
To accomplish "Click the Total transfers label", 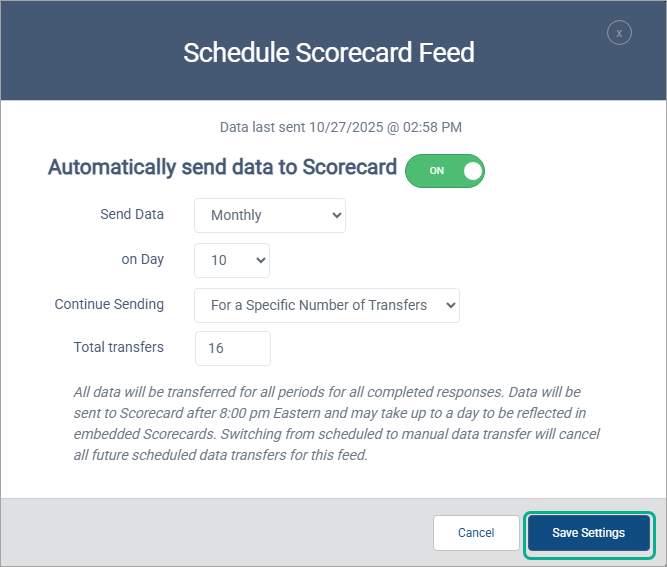I will (119, 347).
